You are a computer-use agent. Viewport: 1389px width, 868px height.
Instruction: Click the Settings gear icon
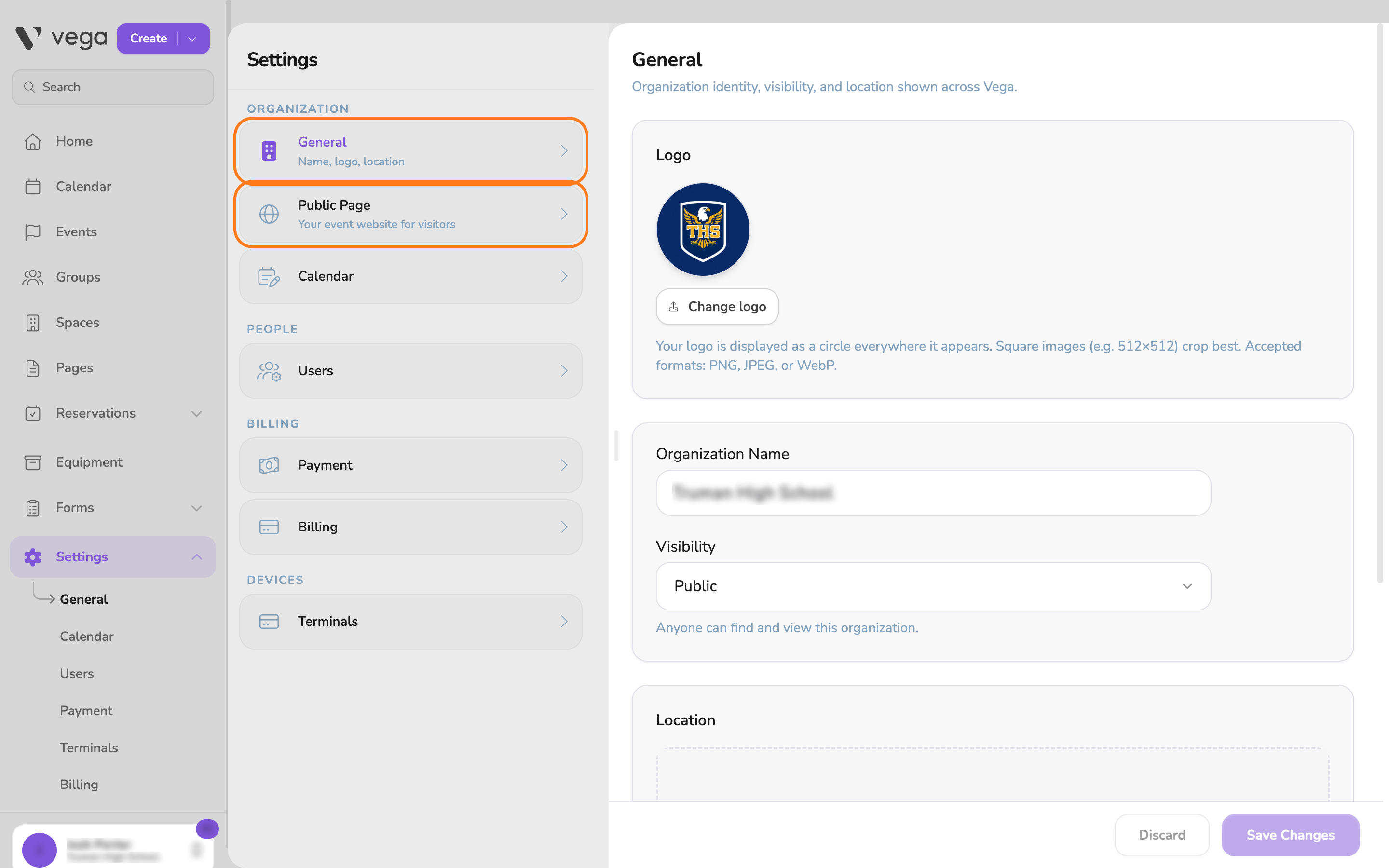pos(33,557)
